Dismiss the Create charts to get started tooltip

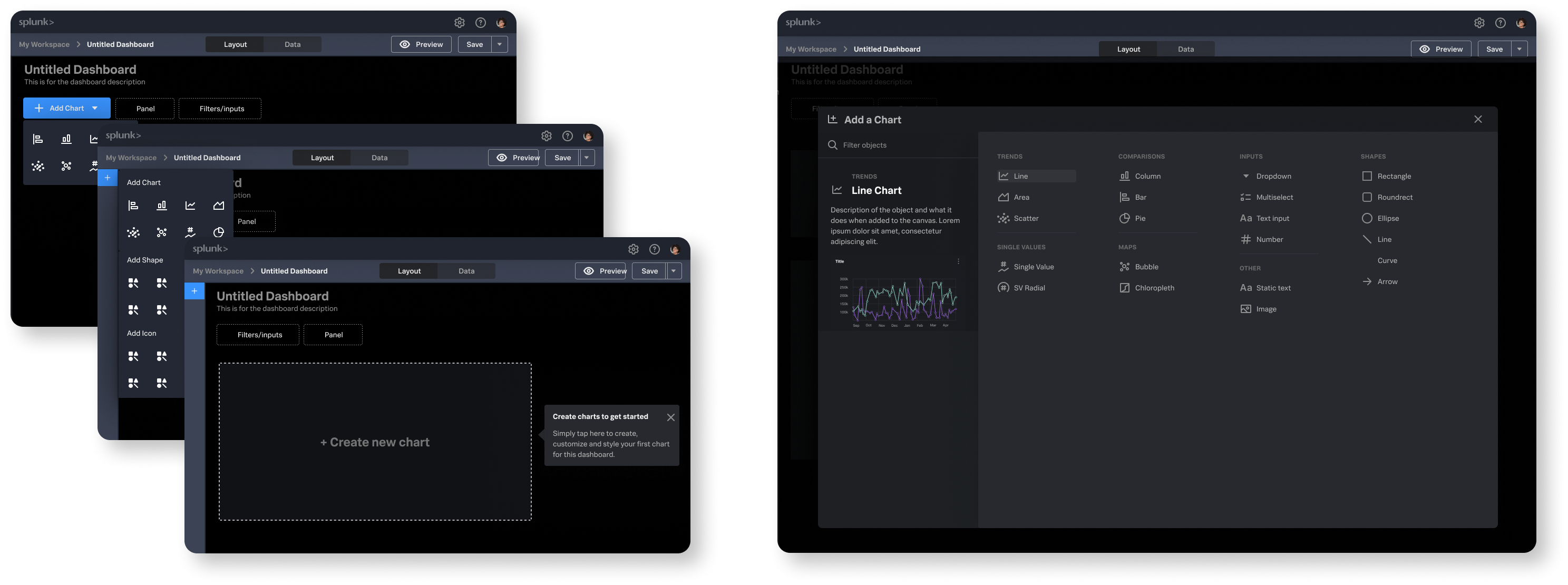click(670, 417)
